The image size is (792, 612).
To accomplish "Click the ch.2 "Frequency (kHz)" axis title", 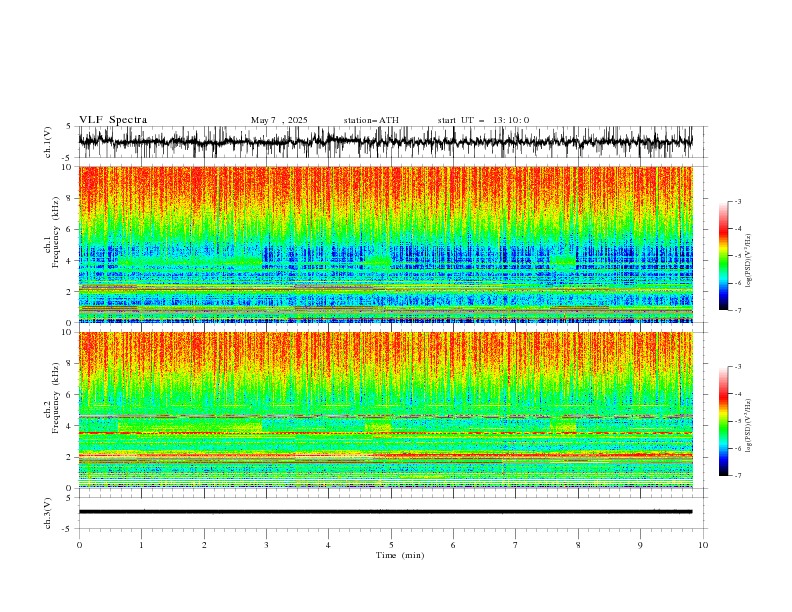I will (55, 398).
